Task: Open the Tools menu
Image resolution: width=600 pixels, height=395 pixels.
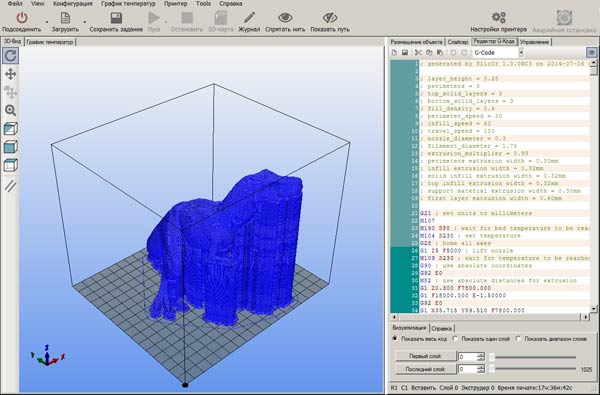Action: [203, 3]
